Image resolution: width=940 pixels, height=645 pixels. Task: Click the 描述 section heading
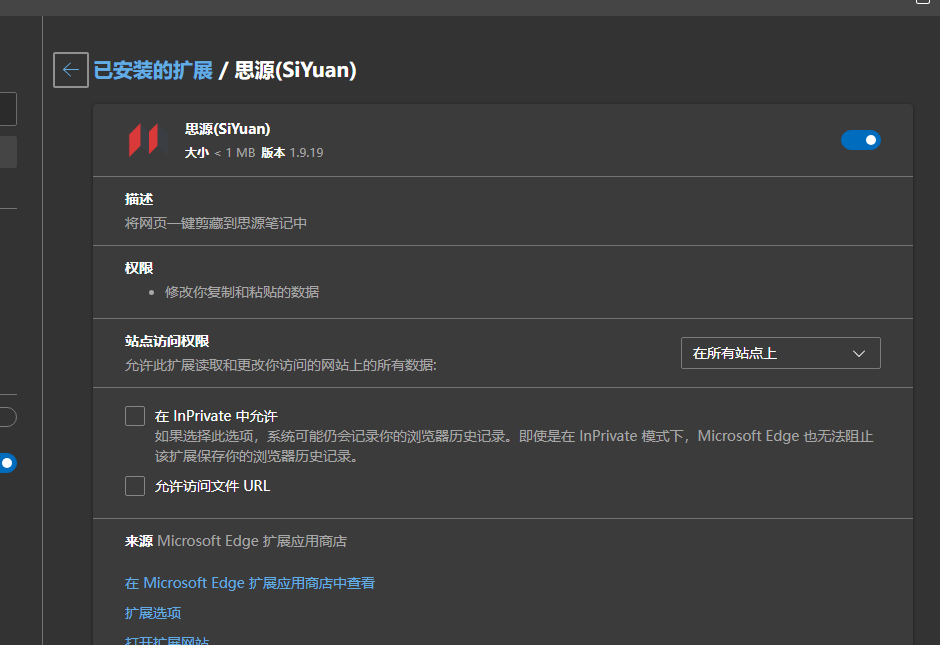coord(138,199)
